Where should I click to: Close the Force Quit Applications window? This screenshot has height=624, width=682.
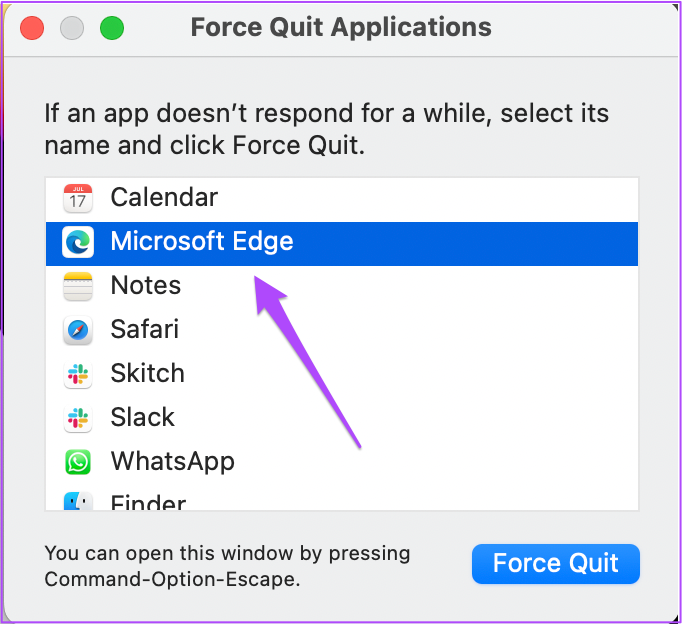click(x=32, y=28)
